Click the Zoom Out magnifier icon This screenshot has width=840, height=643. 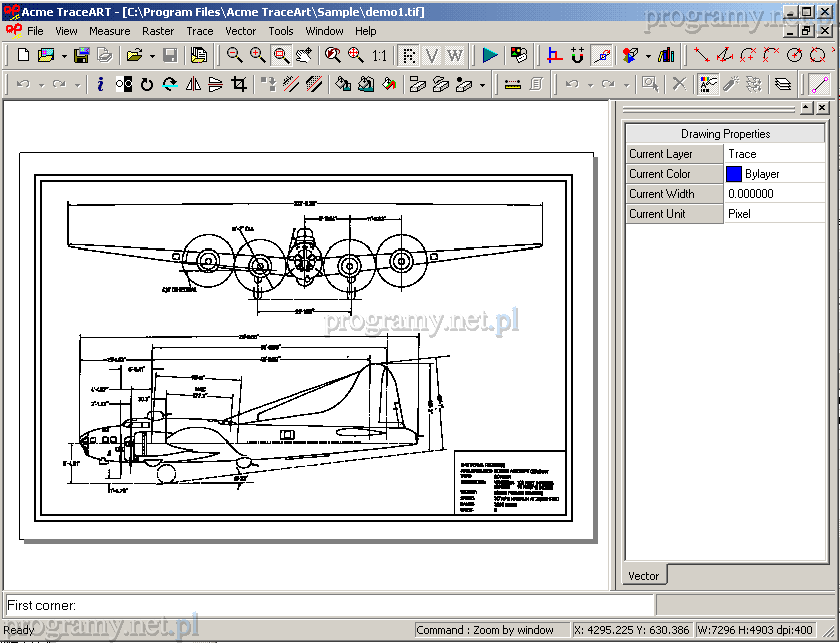click(x=235, y=55)
